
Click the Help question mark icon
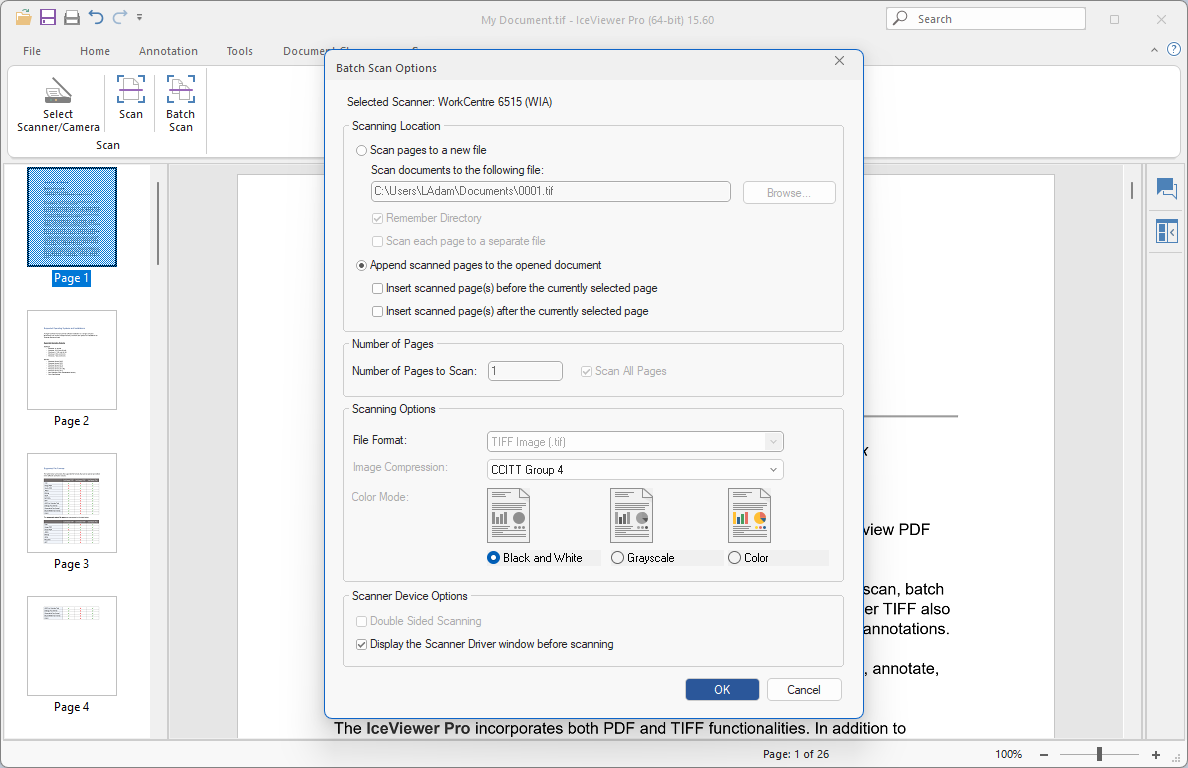pyautogui.click(x=1174, y=49)
